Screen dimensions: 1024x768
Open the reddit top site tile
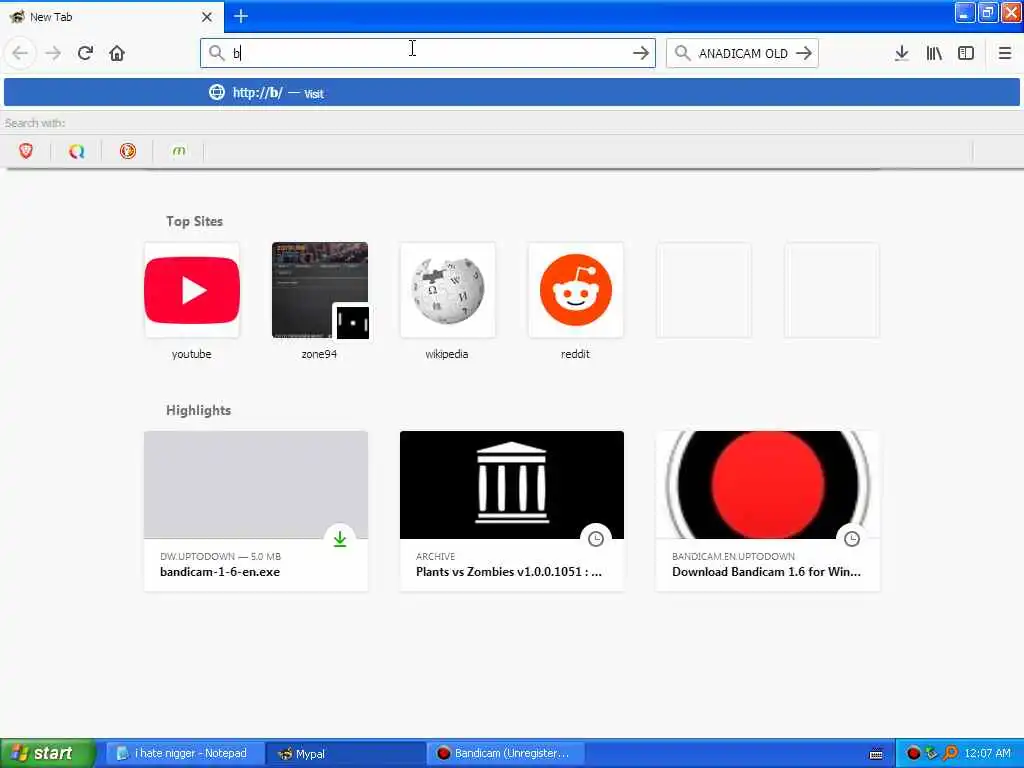[575, 290]
